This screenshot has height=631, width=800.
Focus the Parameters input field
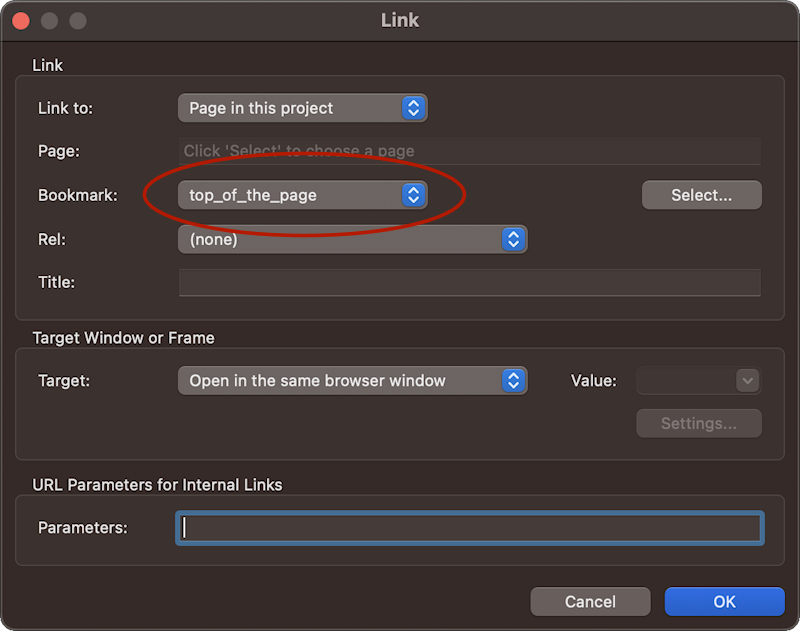(x=469, y=528)
